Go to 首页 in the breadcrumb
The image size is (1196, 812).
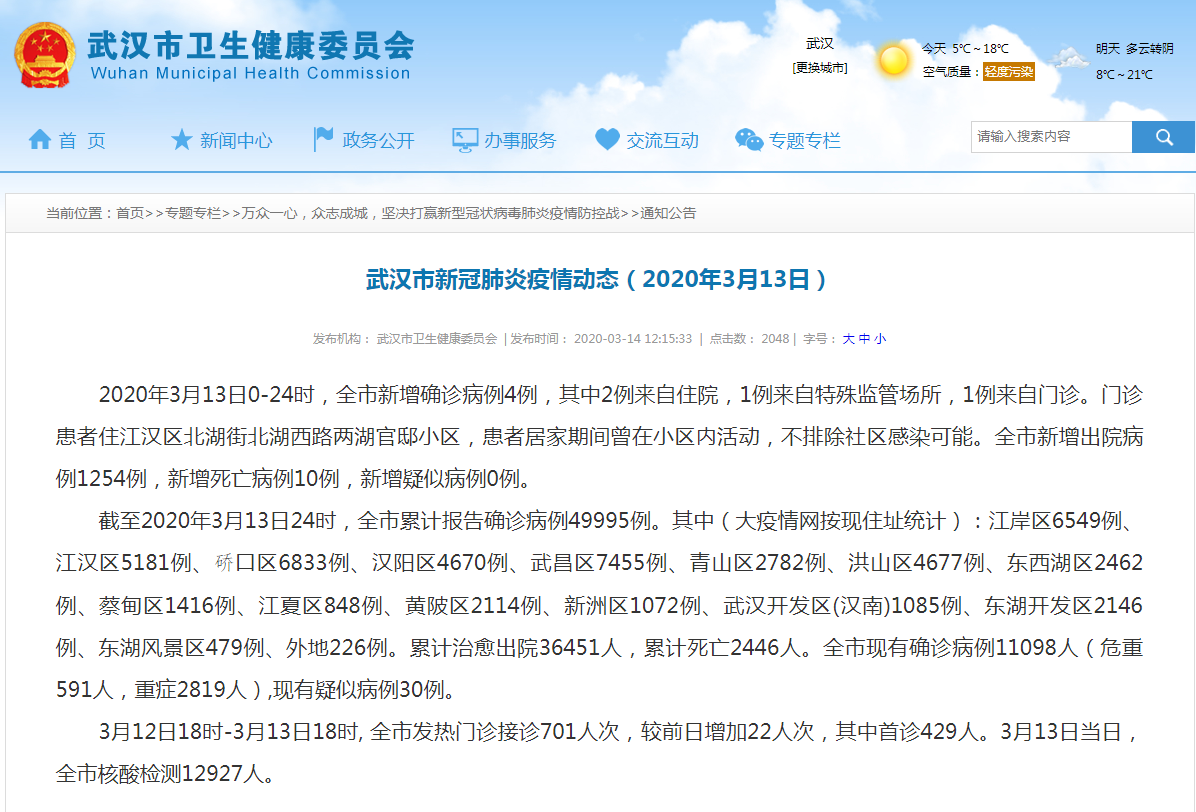tap(130, 213)
